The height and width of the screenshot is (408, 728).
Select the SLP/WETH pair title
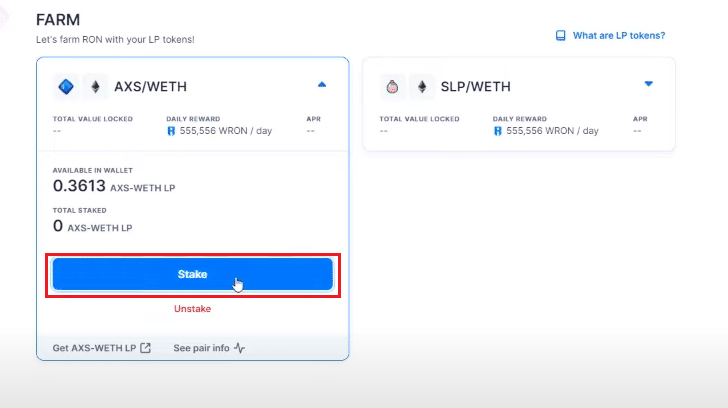point(475,87)
